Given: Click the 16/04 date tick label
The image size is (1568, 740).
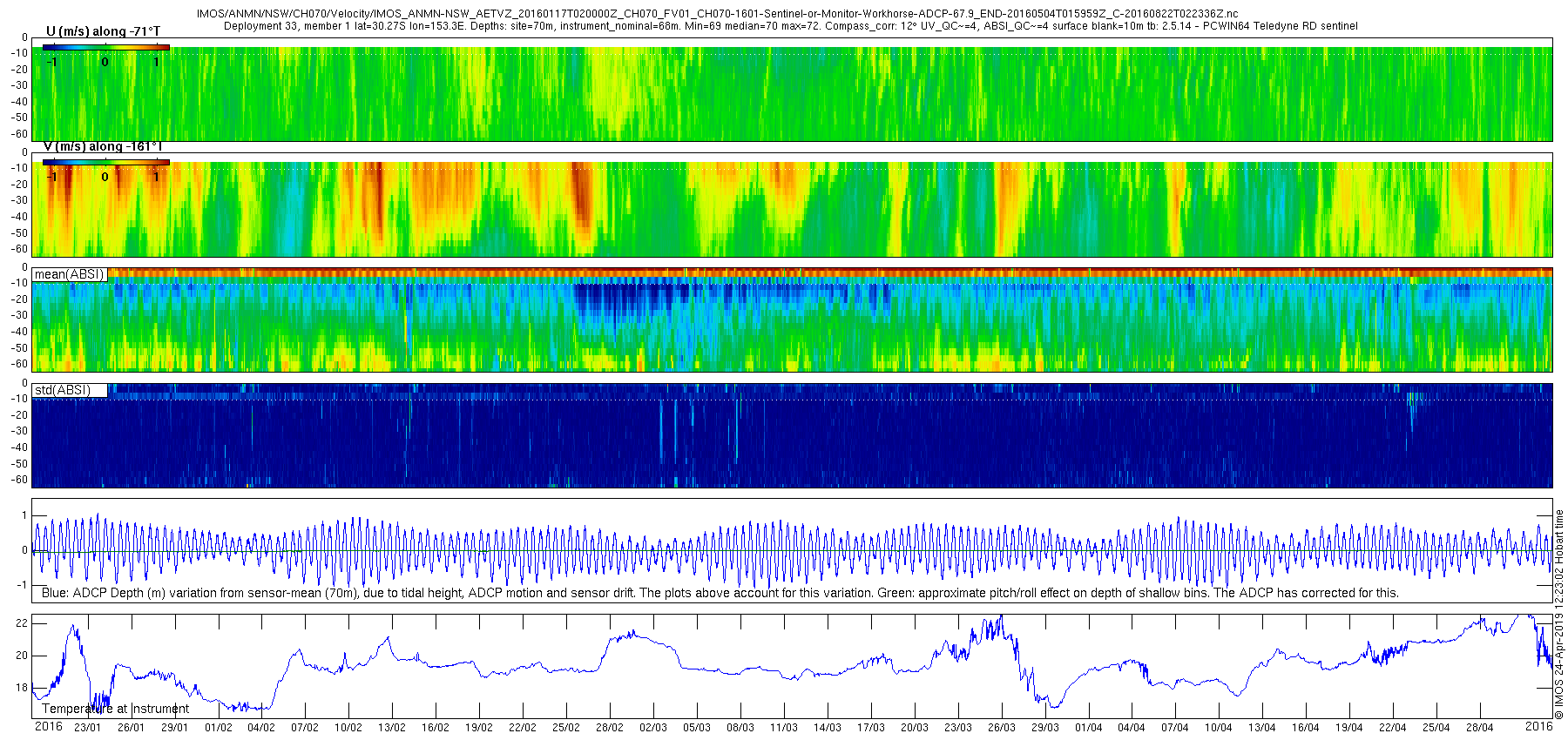Looking at the screenshot, I should [1306, 728].
